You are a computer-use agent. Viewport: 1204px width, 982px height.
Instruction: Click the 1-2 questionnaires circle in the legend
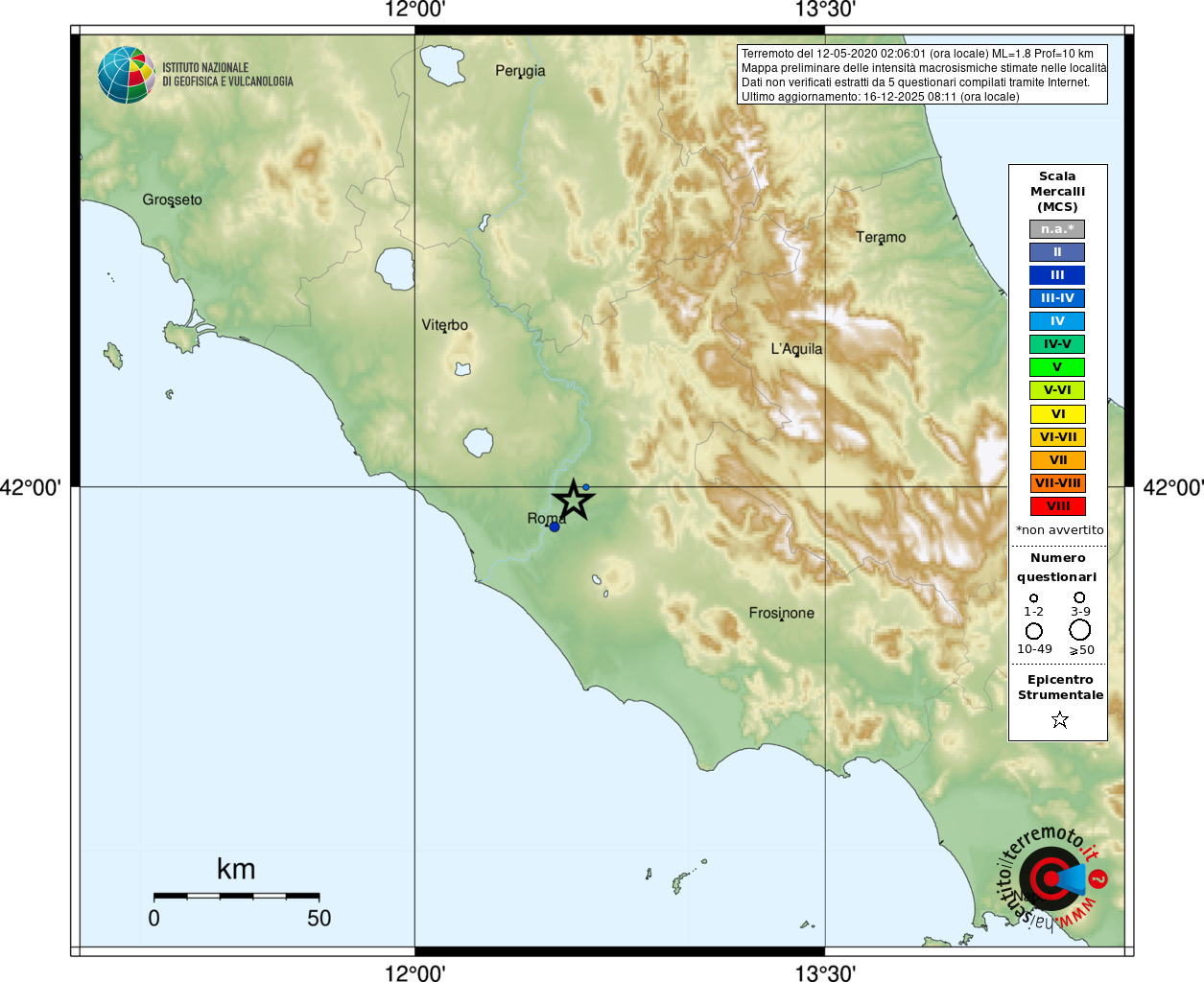click(1033, 598)
